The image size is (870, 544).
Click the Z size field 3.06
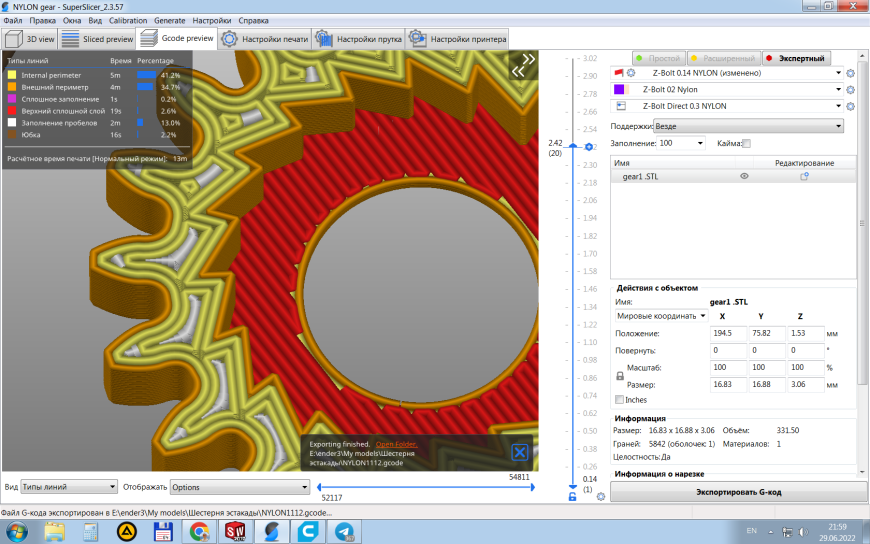(806, 385)
